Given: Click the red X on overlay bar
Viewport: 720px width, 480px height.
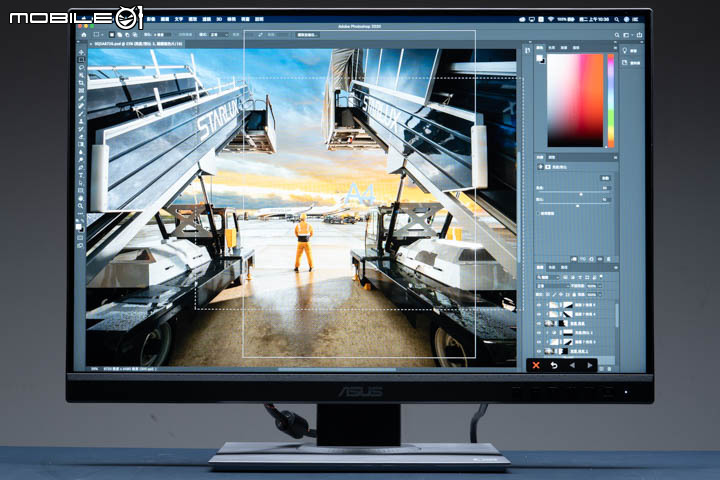Looking at the screenshot, I should tap(536, 365).
